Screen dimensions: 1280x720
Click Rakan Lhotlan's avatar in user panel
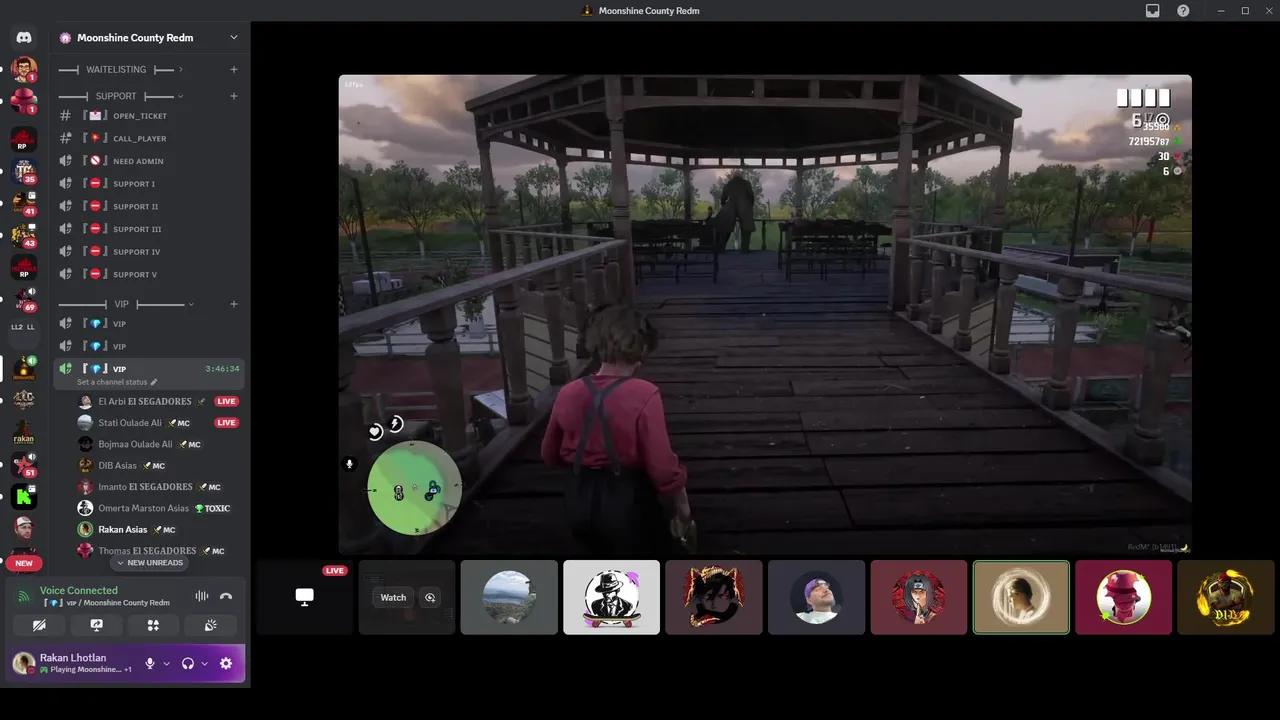pyautogui.click(x=23, y=663)
